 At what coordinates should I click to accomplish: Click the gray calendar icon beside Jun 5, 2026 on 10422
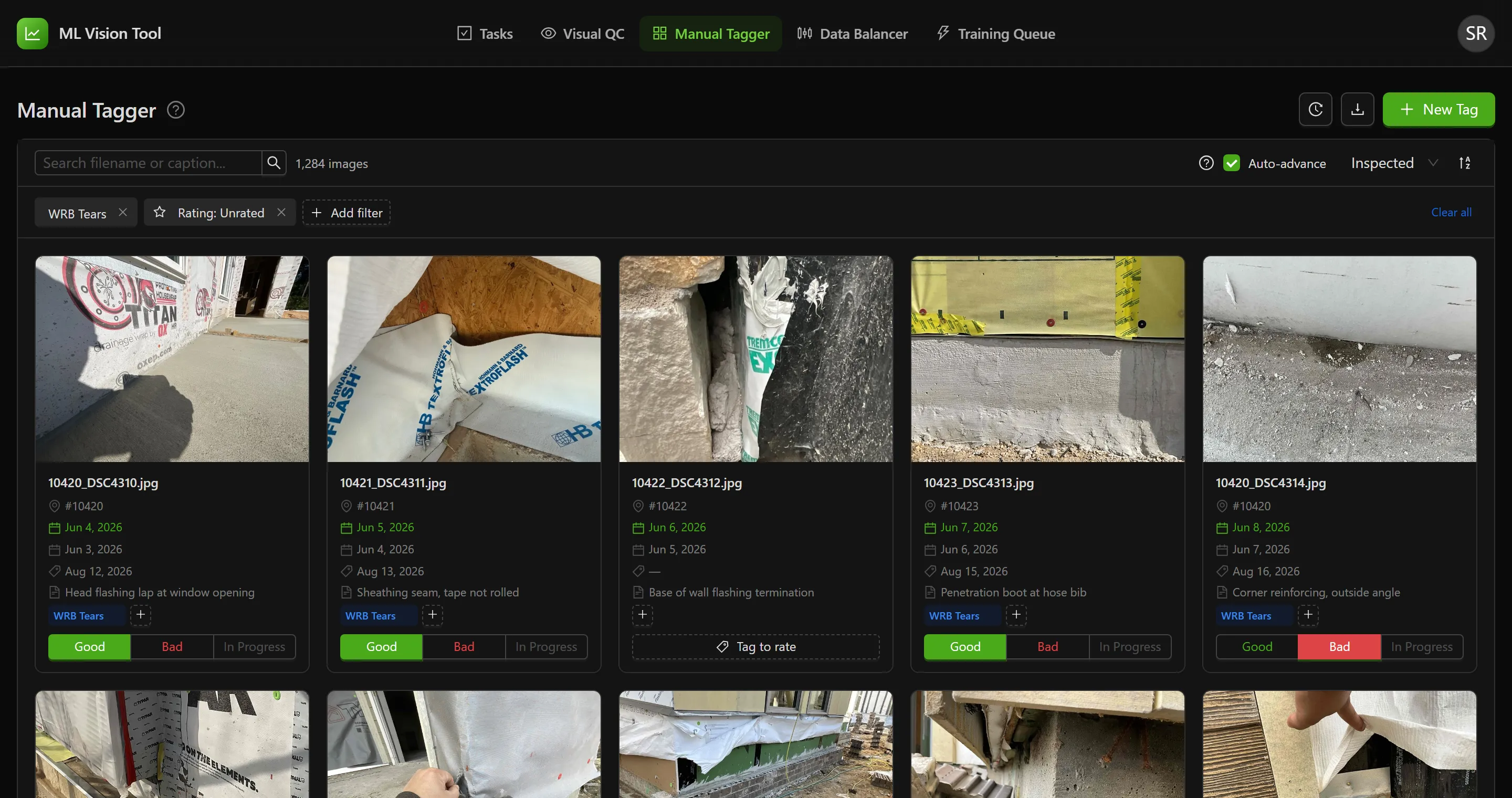point(638,550)
